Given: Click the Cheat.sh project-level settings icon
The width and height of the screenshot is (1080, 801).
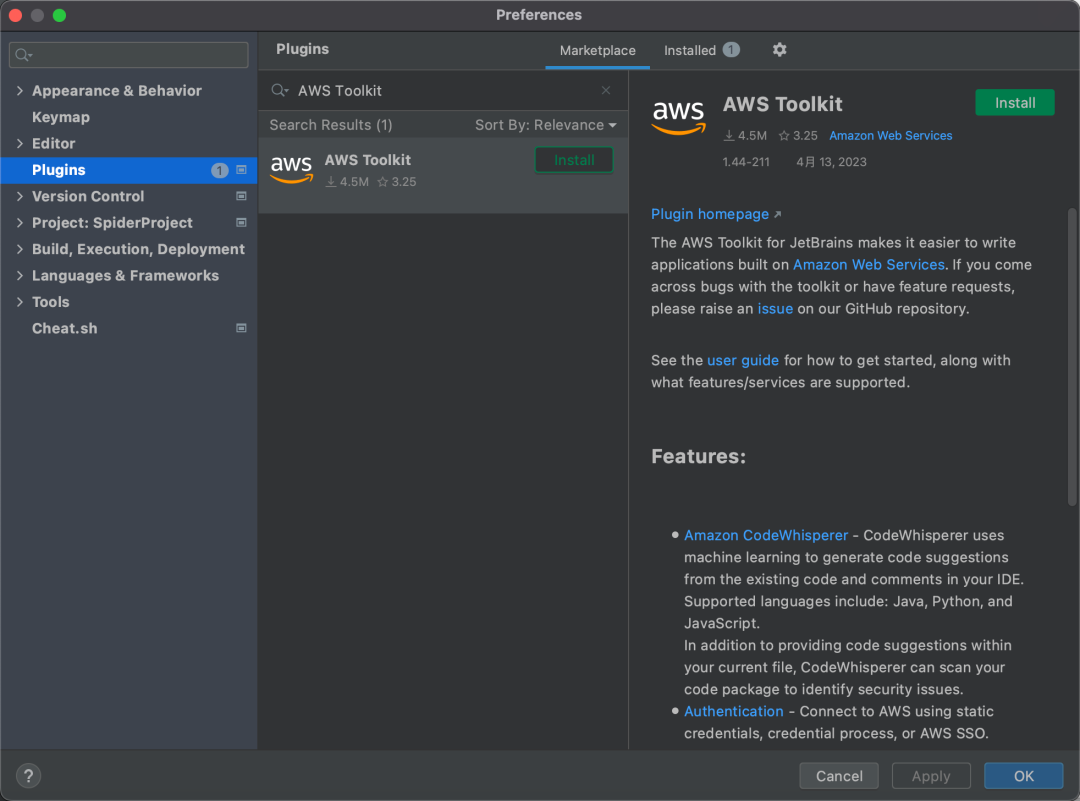Looking at the screenshot, I should [x=241, y=328].
